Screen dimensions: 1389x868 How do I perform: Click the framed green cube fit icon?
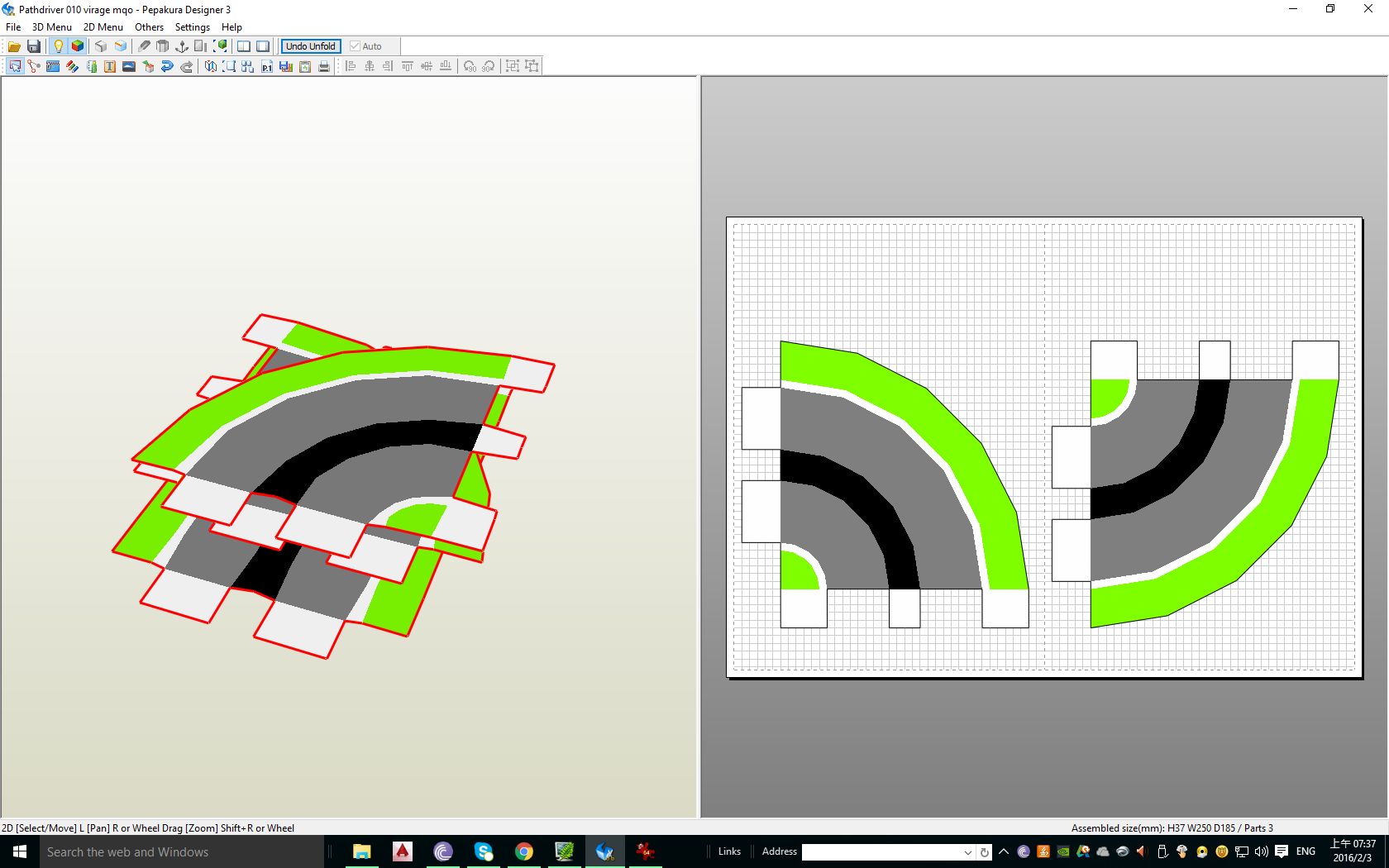coord(221,46)
